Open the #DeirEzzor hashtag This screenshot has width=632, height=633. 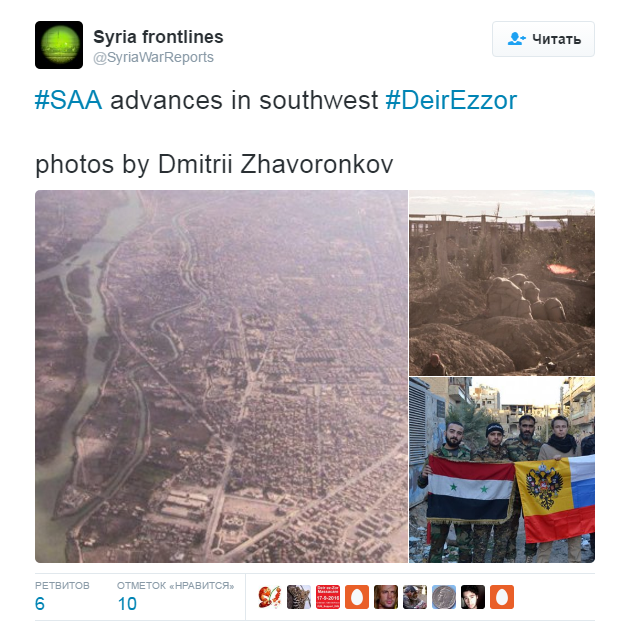click(451, 100)
